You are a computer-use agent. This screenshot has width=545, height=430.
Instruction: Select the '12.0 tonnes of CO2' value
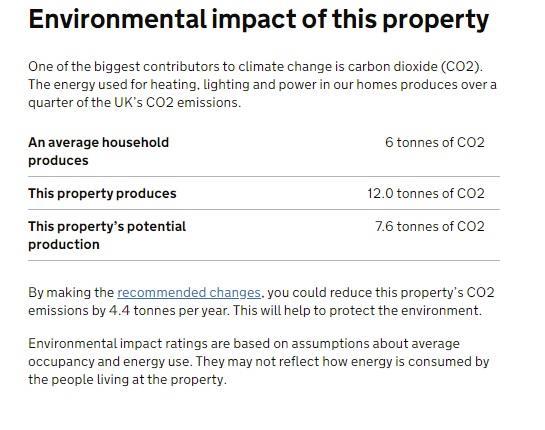[426, 194]
